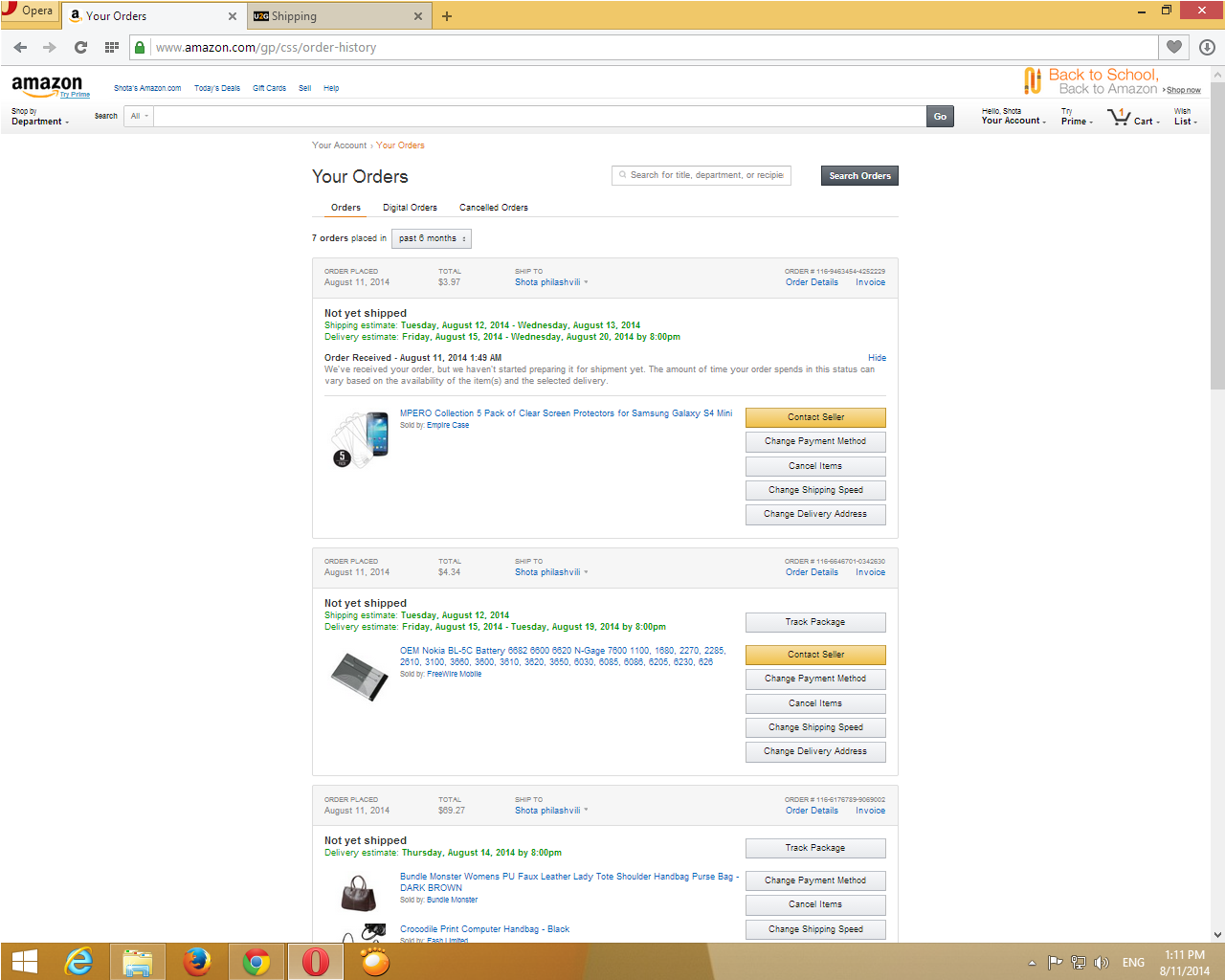Cancel Items in the MPERO order
1225x980 pixels.
tap(815, 466)
